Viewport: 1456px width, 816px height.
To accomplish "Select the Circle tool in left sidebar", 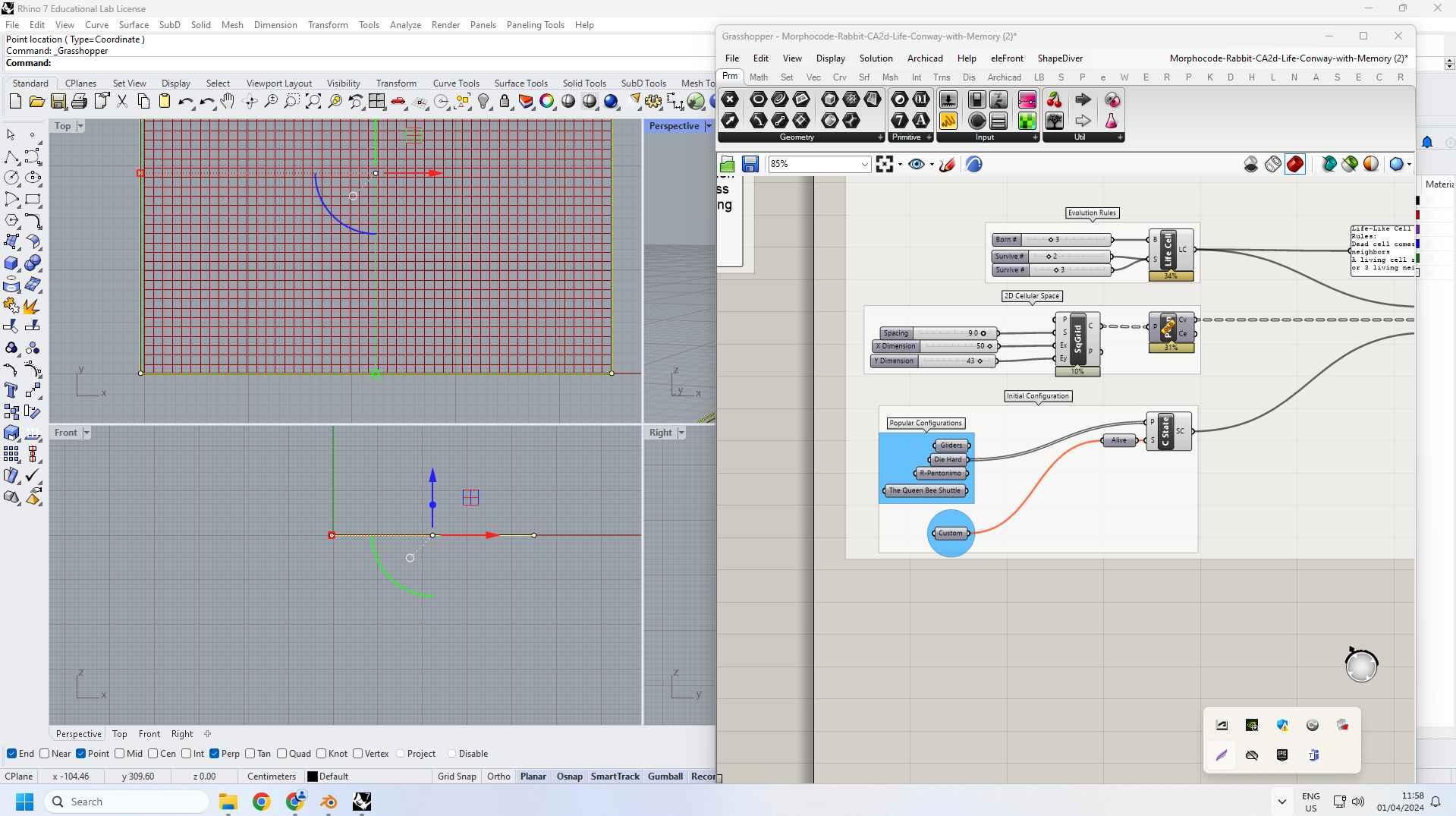I will tap(11, 178).
